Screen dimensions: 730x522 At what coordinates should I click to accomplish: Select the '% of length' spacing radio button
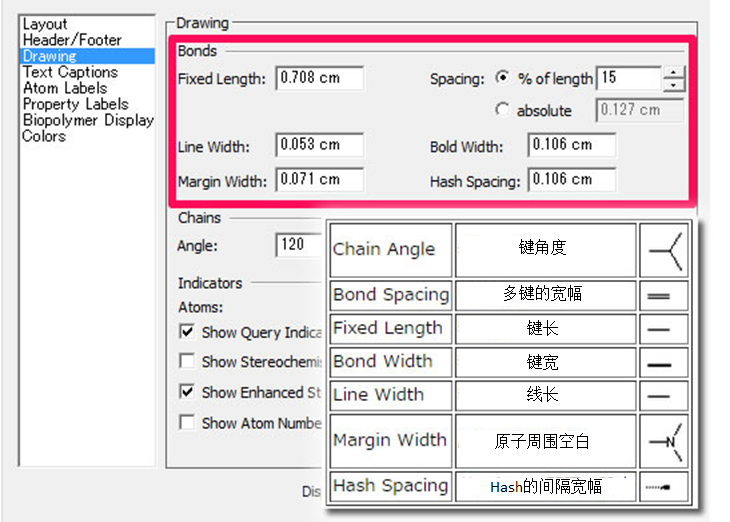502,78
